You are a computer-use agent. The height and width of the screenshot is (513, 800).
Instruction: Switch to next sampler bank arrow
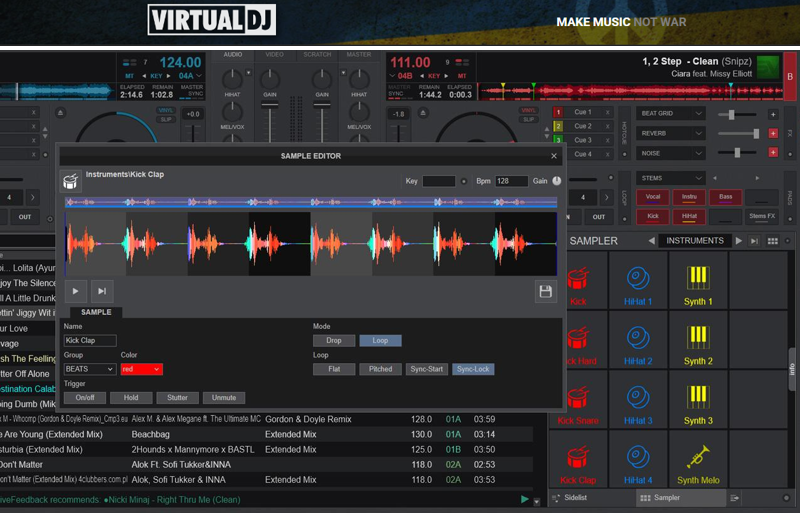[739, 240]
